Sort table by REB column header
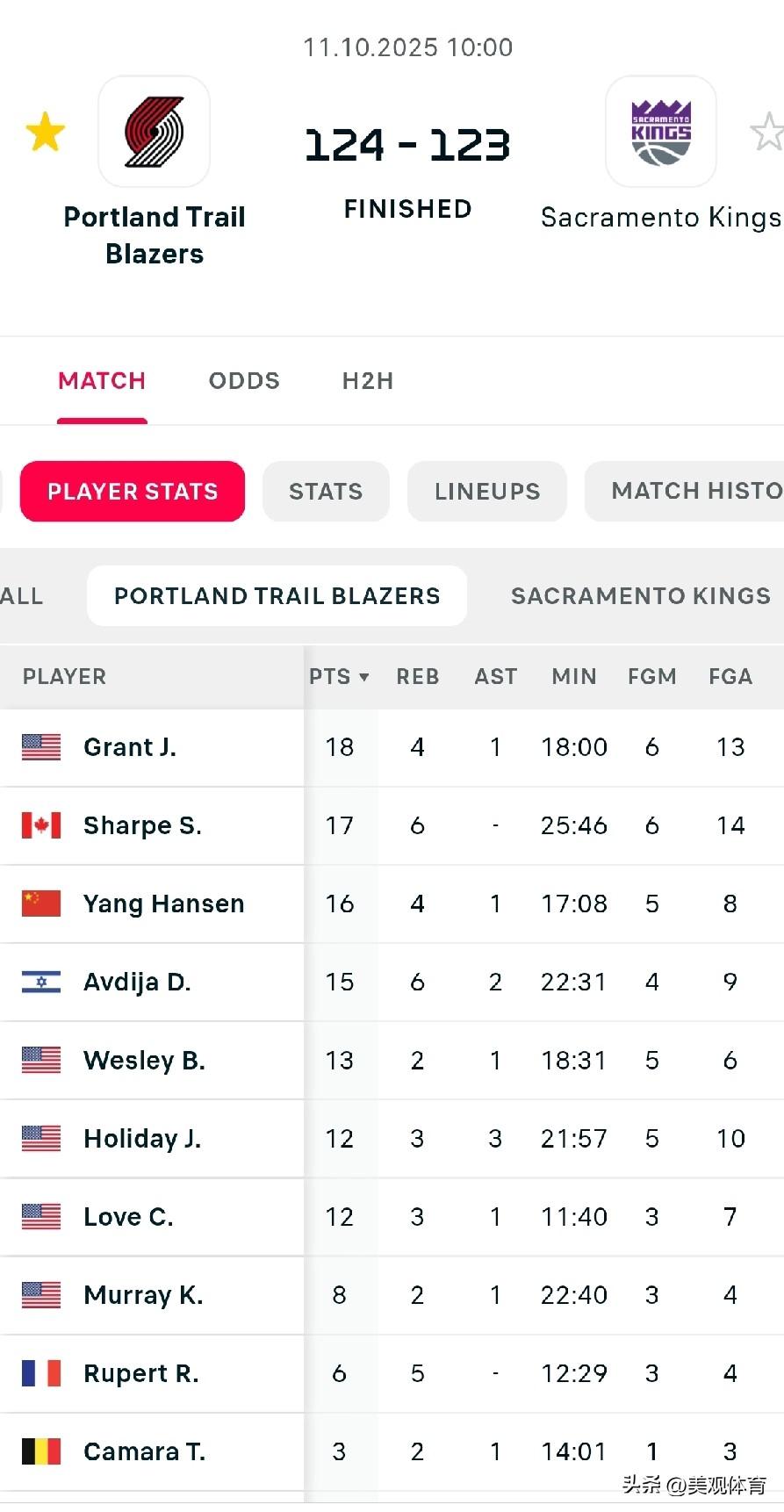Image resolution: width=784 pixels, height=1512 pixels. click(x=417, y=677)
